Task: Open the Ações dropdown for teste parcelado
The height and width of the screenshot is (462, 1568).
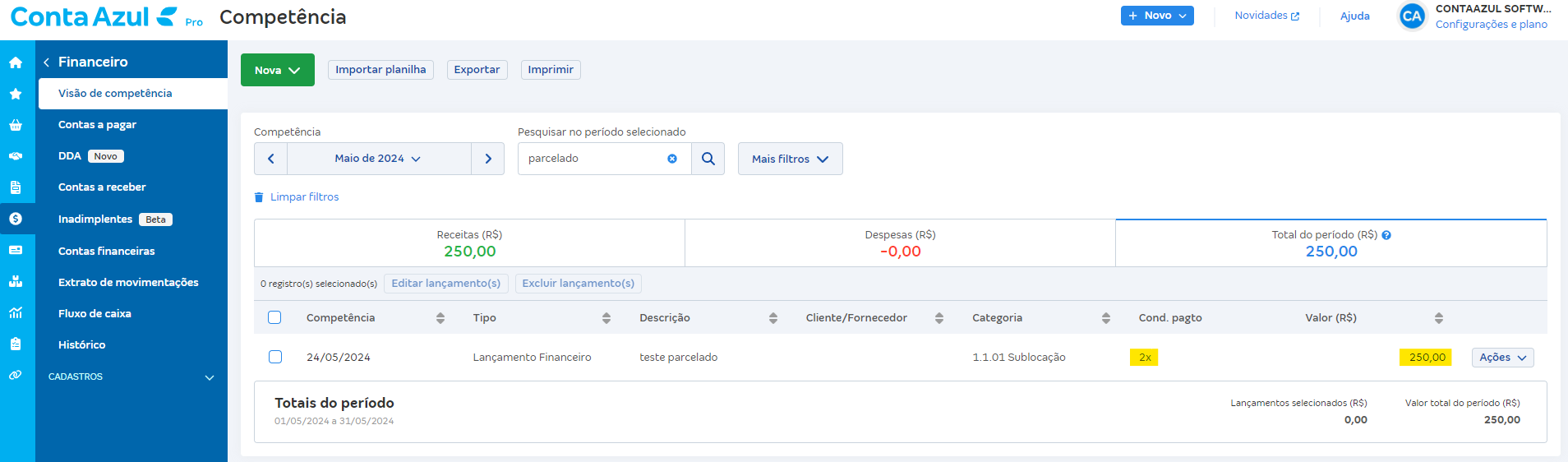Action: pyautogui.click(x=1502, y=358)
